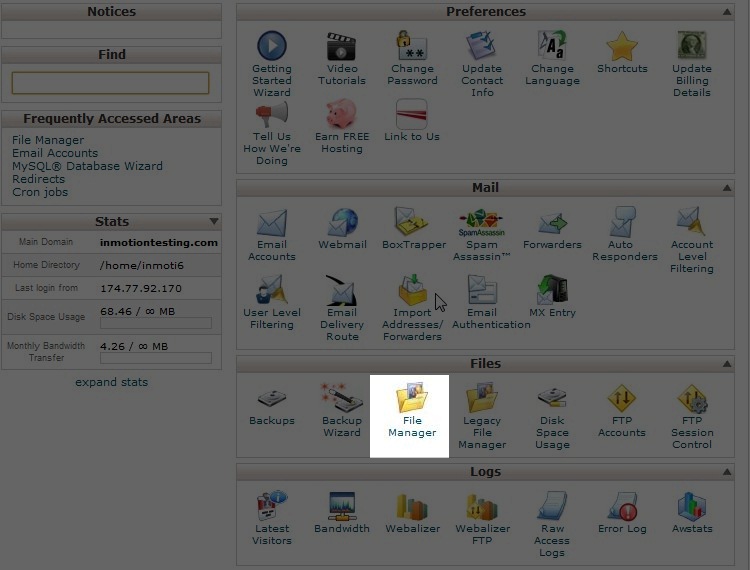Viewport: 750px width, 570px height.
Task: Open the Awstats icon
Action: point(692,506)
